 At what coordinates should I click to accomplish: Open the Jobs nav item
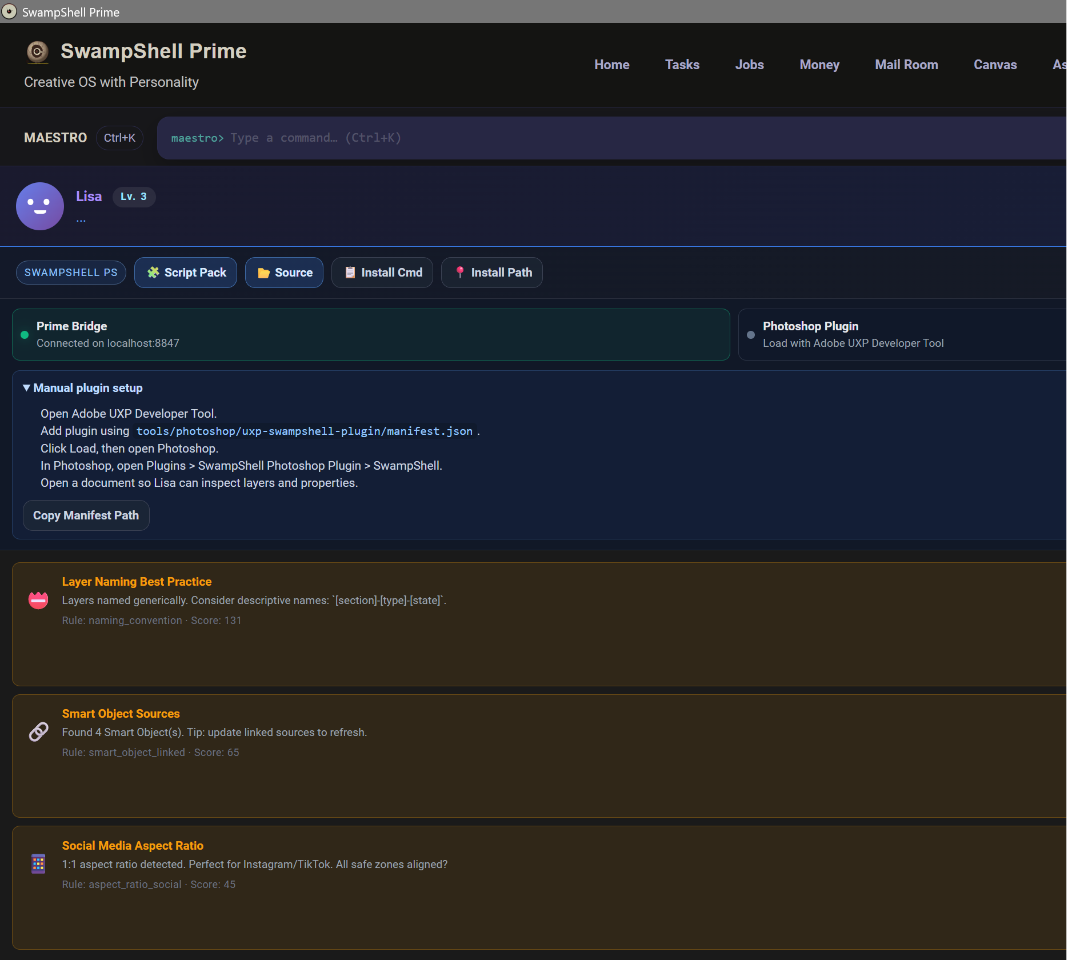click(x=749, y=65)
